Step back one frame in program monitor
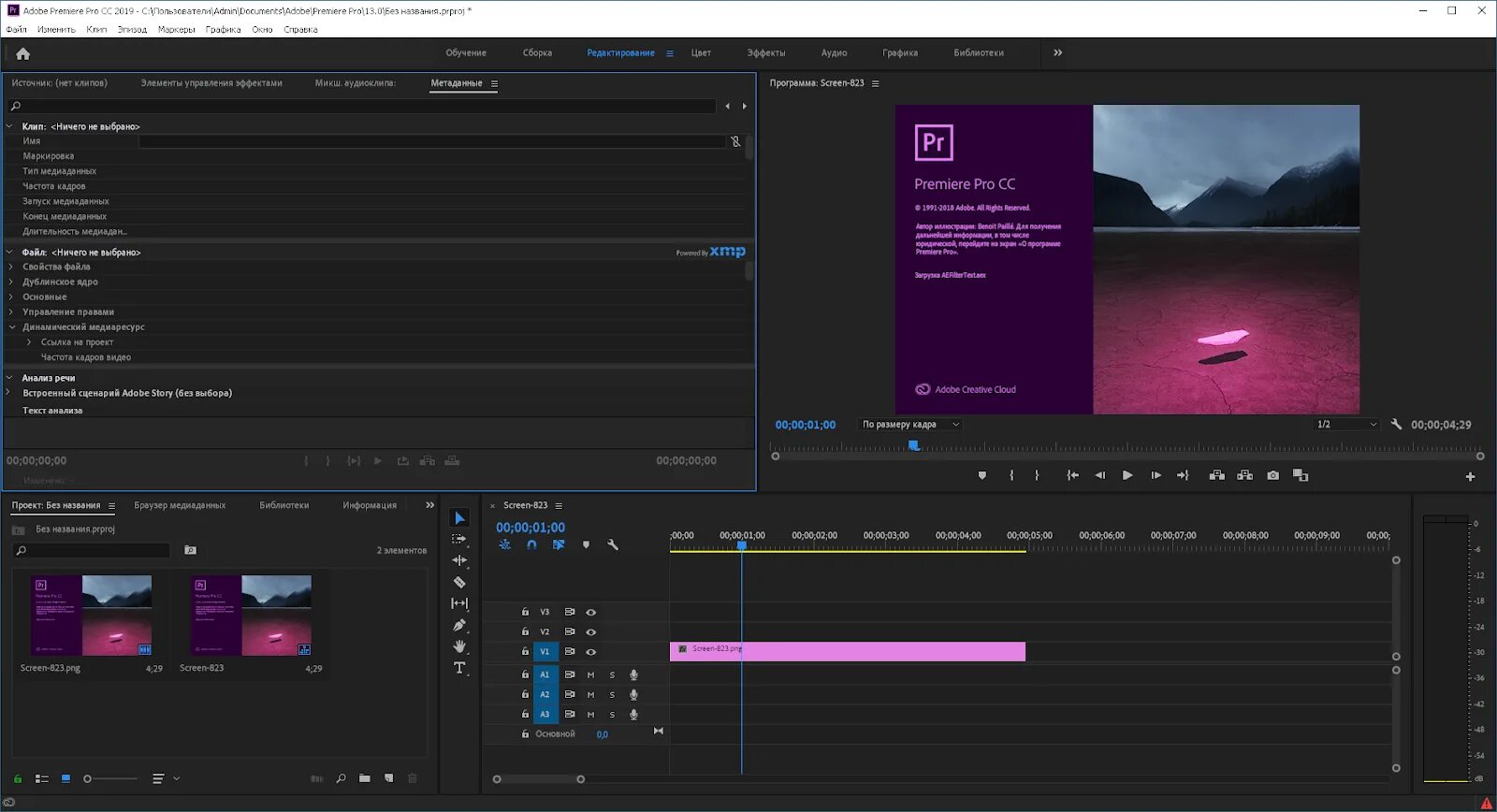Image resolution: width=1497 pixels, height=812 pixels. coord(1100,475)
